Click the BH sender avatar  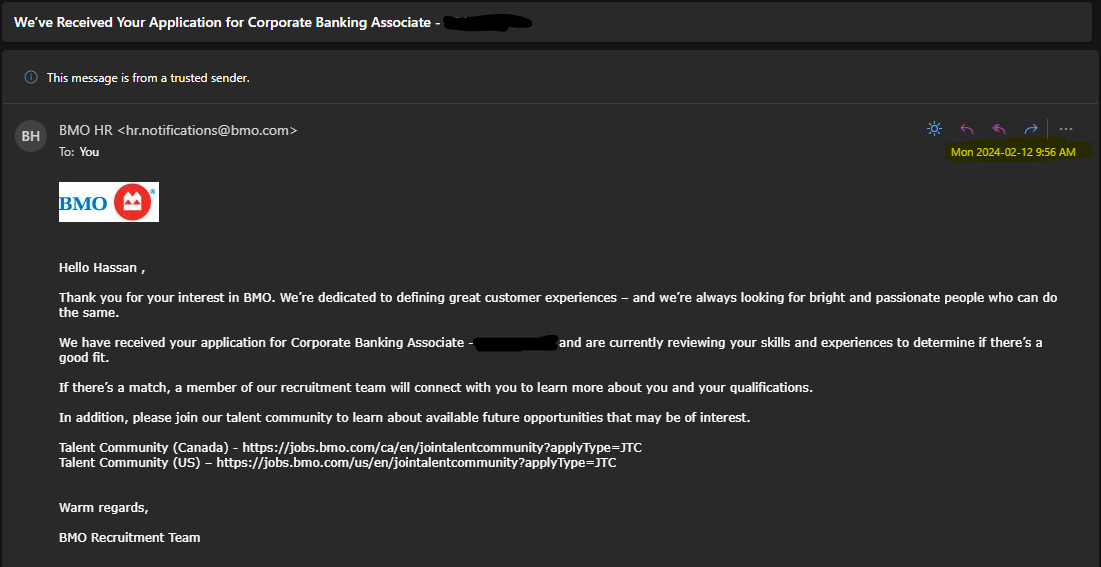[x=31, y=136]
